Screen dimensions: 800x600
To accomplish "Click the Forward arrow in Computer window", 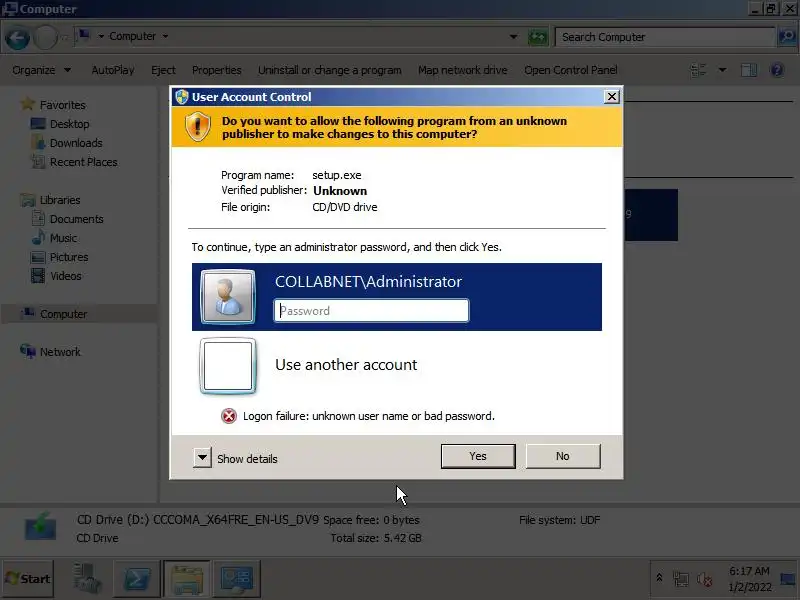I will coord(45,38).
